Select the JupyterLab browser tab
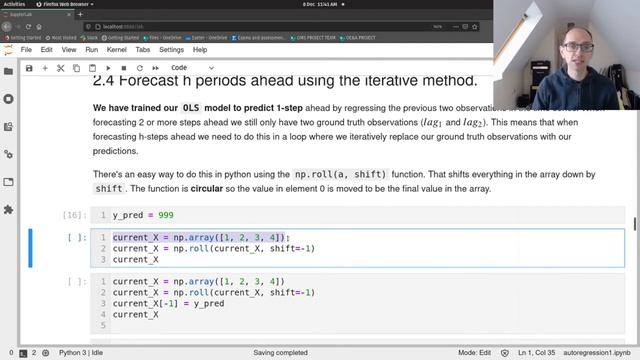The image size is (640, 360). [x=37, y=15]
